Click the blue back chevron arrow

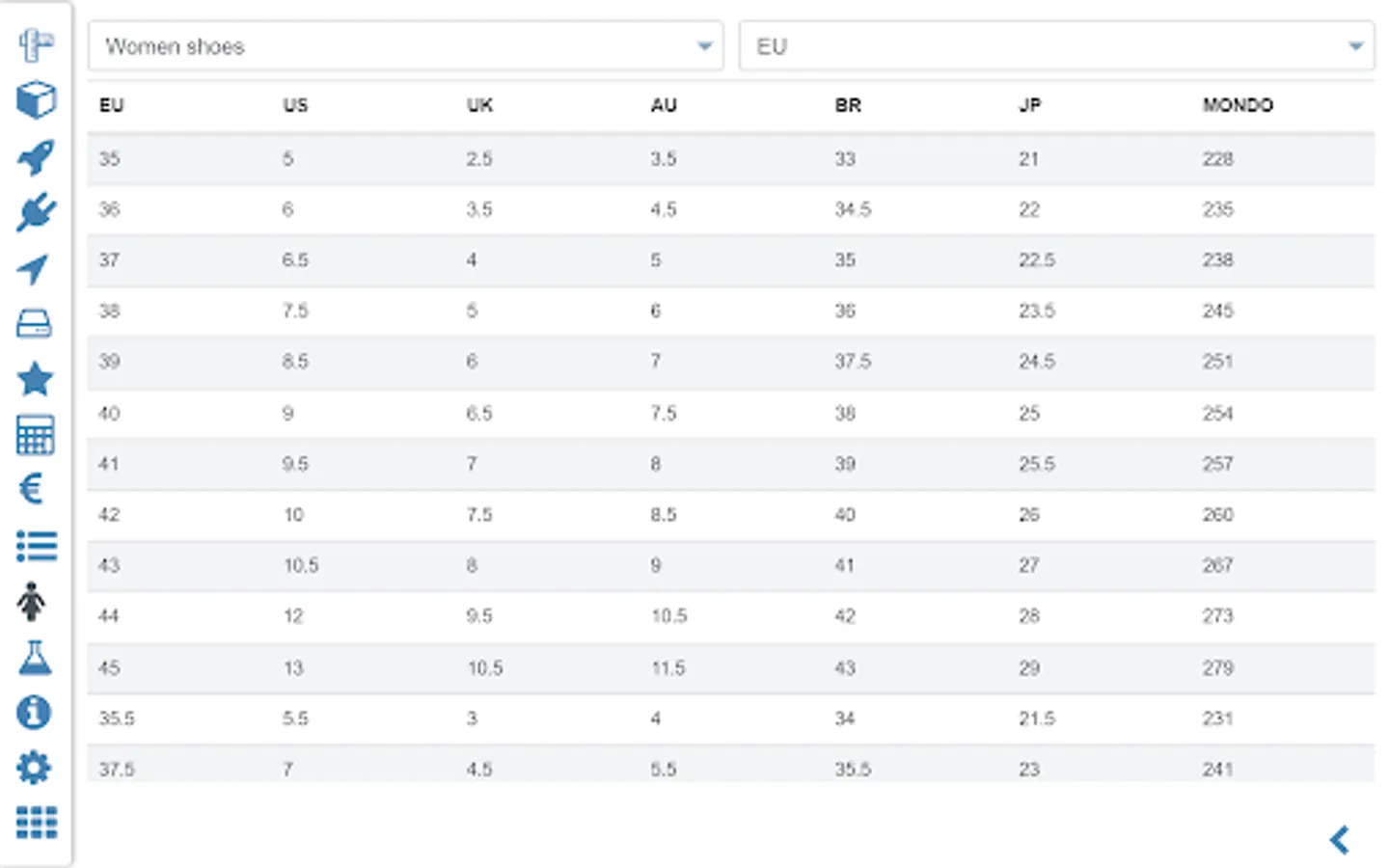[1340, 839]
